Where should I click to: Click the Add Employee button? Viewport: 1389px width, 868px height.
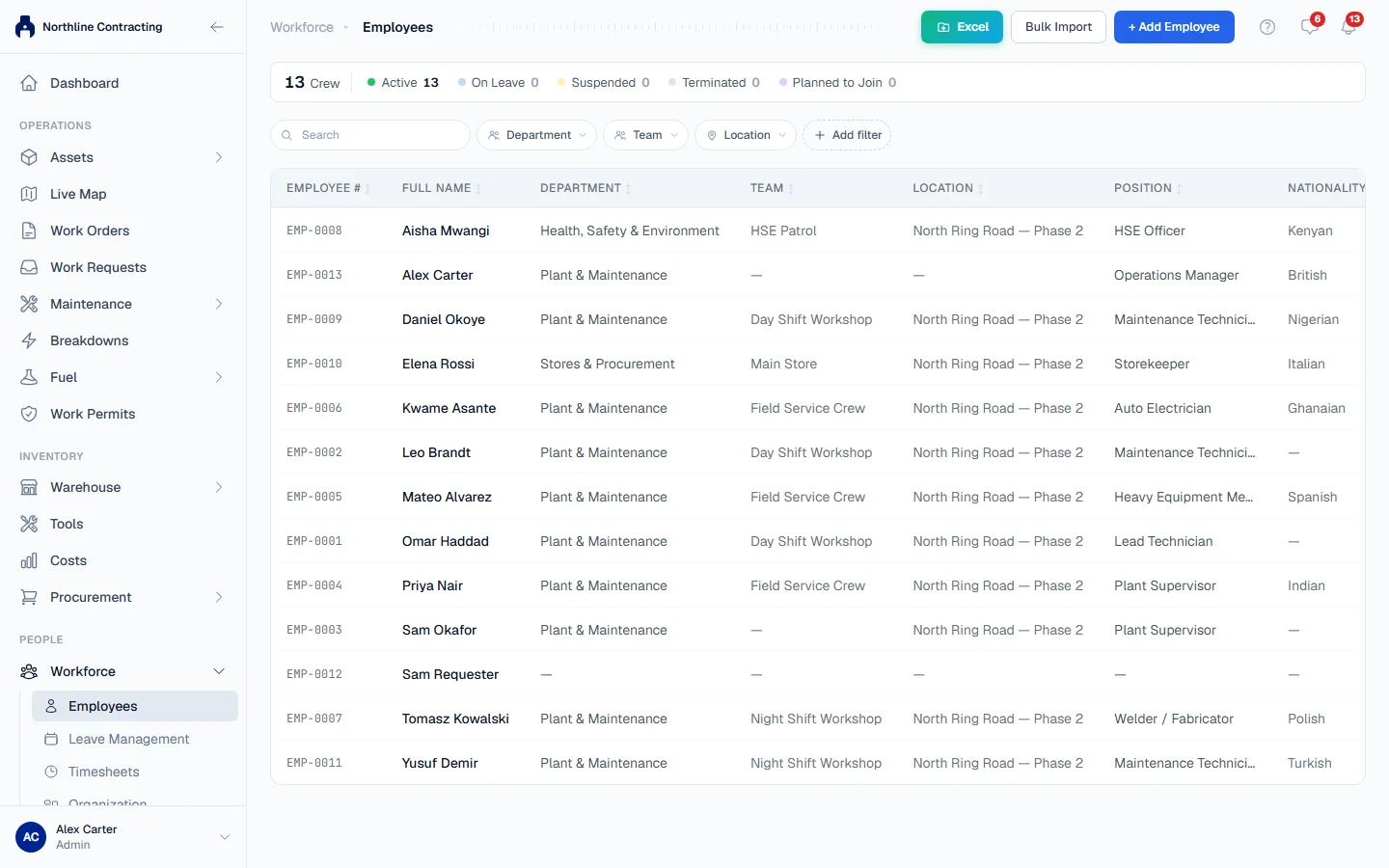click(x=1174, y=27)
